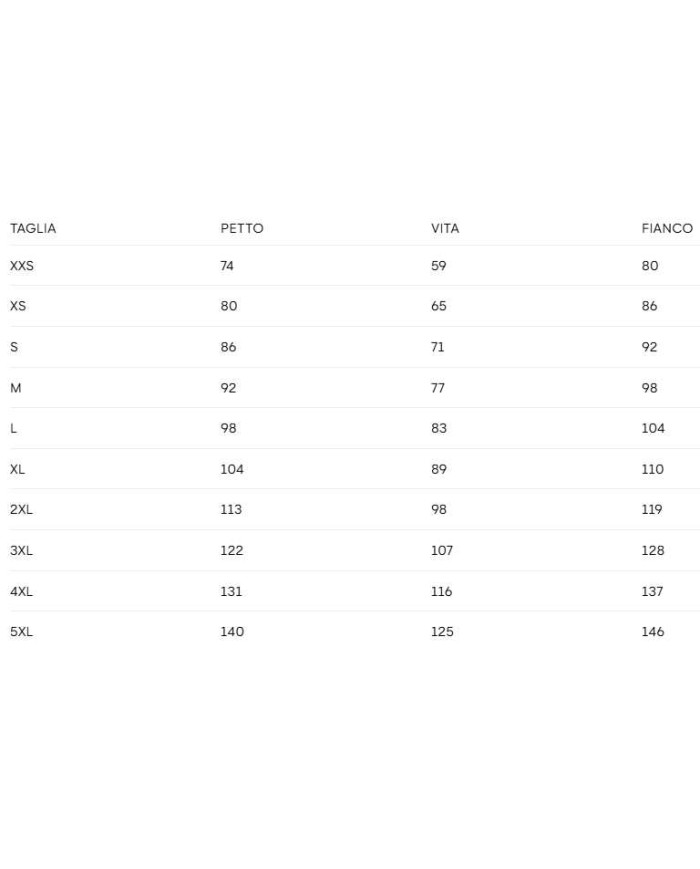Select the M size row label
This screenshot has height=869, width=700.
[16, 388]
